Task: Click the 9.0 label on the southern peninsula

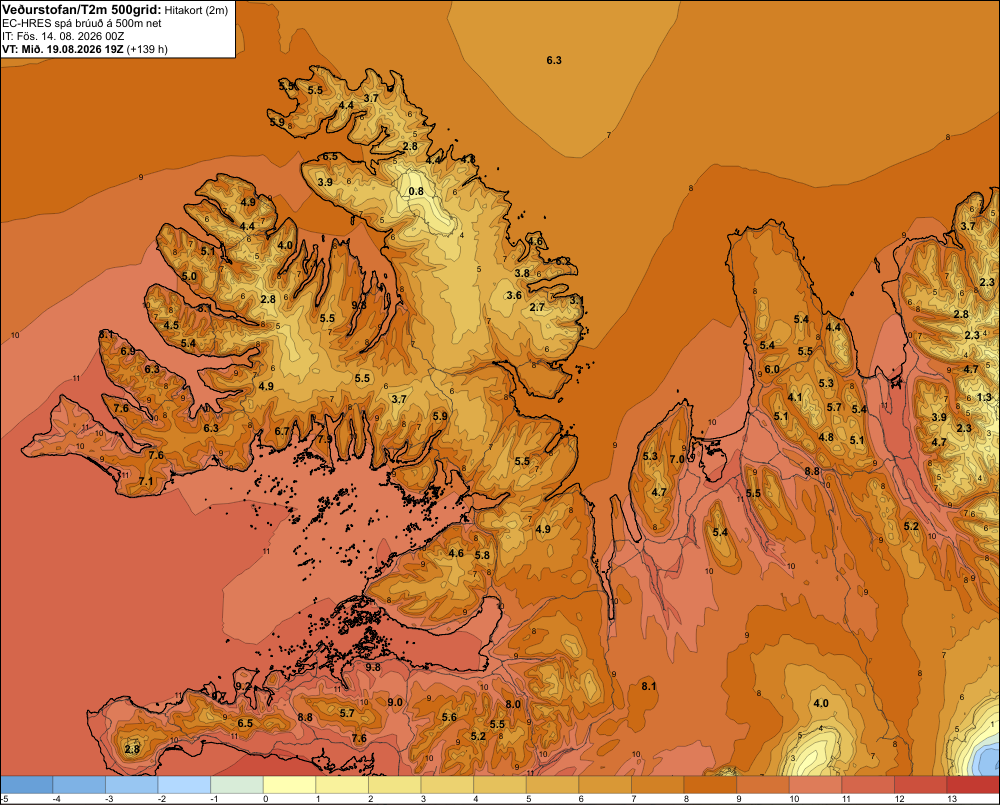Action: (x=395, y=702)
